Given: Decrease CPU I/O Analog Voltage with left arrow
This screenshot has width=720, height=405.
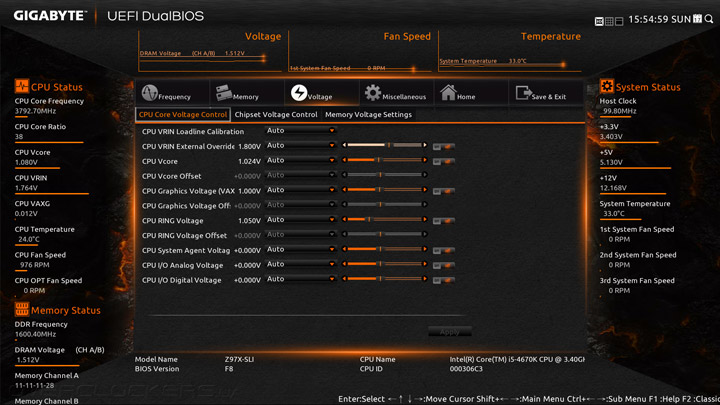Looking at the screenshot, I should click(x=344, y=264).
